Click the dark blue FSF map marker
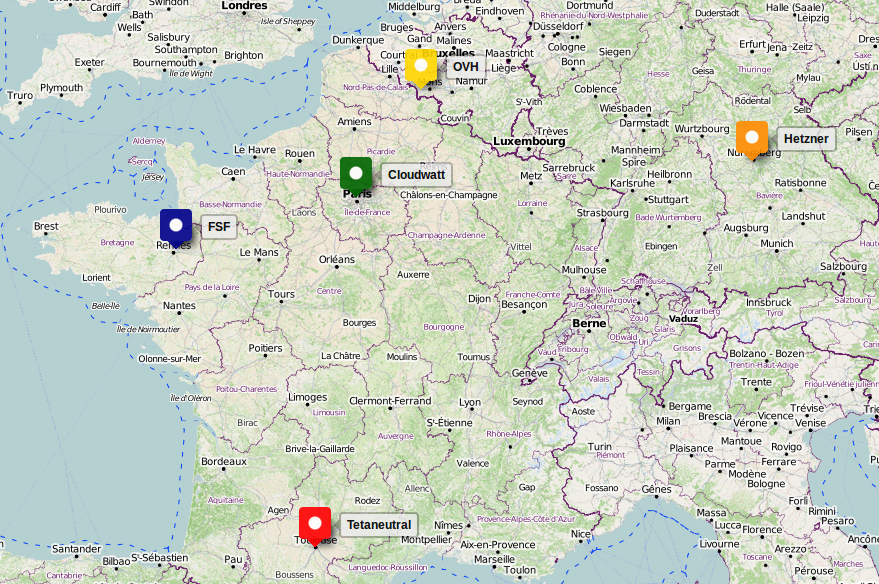Viewport: 879px width, 584px height. coord(176,229)
